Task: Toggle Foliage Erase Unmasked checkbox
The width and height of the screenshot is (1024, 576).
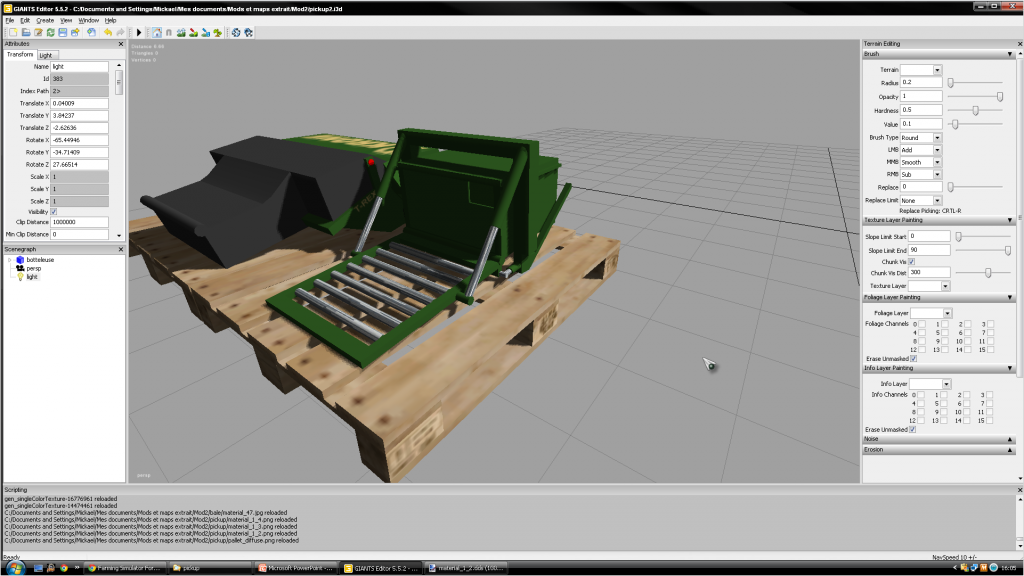Action: pos(914,359)
